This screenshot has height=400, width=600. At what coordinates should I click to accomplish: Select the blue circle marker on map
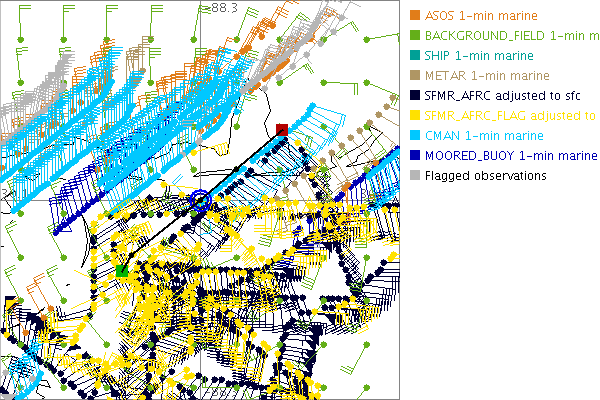tap(200, 200)
